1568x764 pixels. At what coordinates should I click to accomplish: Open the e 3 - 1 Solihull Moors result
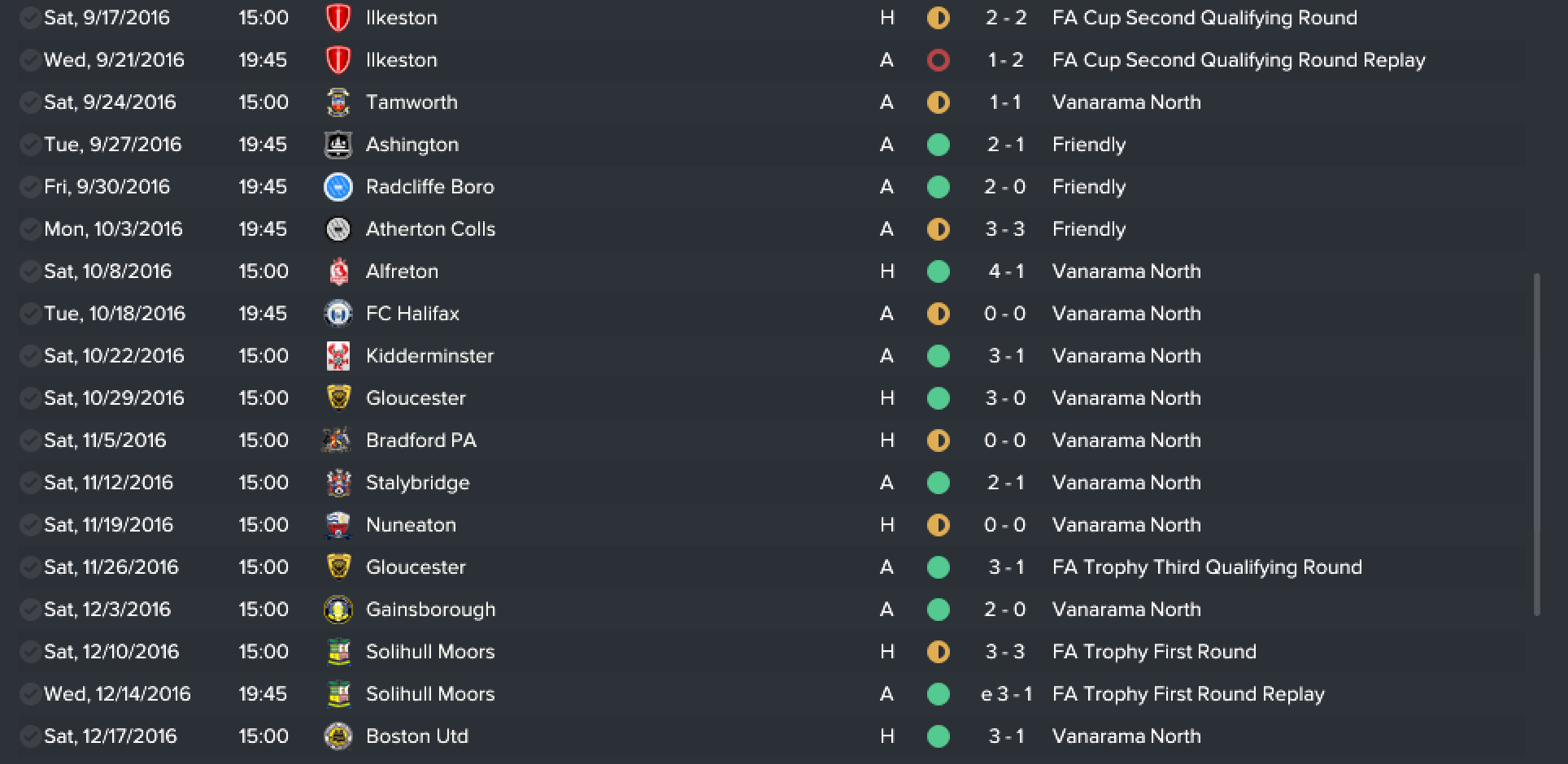pyautogui.click(x=1006, y=694)
